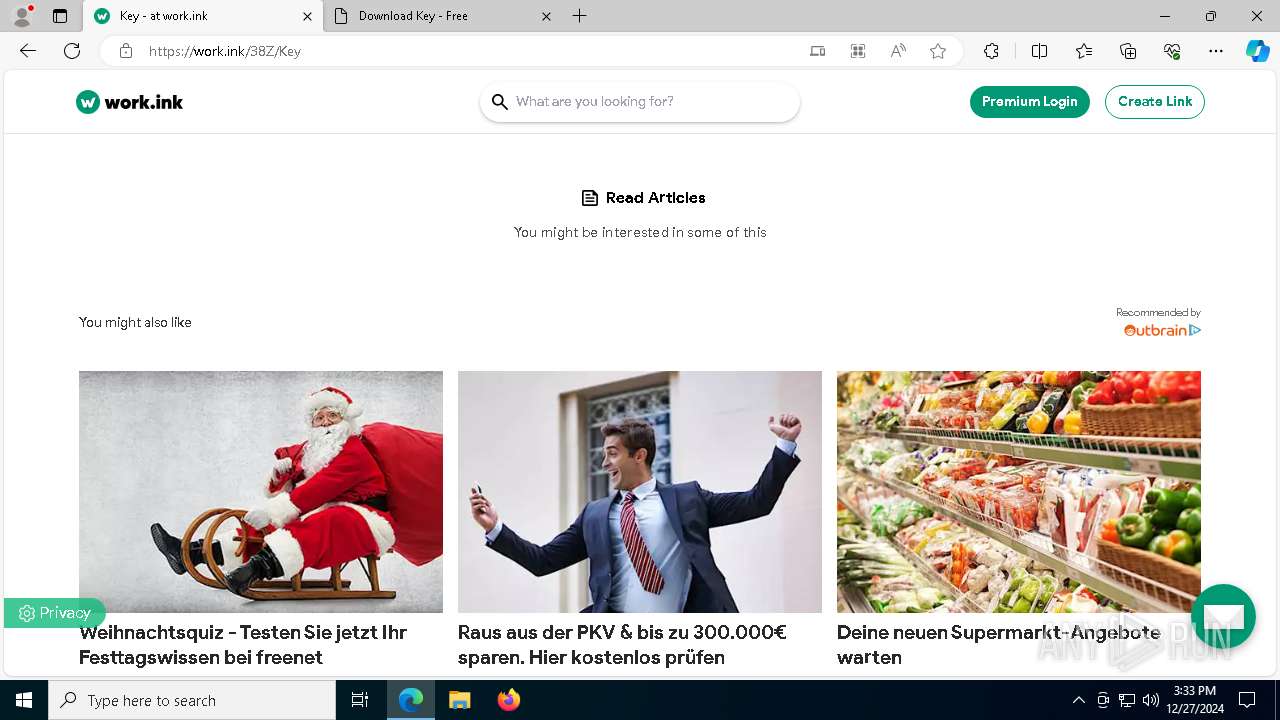Screen dimensions: 1280x720
Task: Click the QR/apps grid icon in address bar
Action: tap(858, 51)
